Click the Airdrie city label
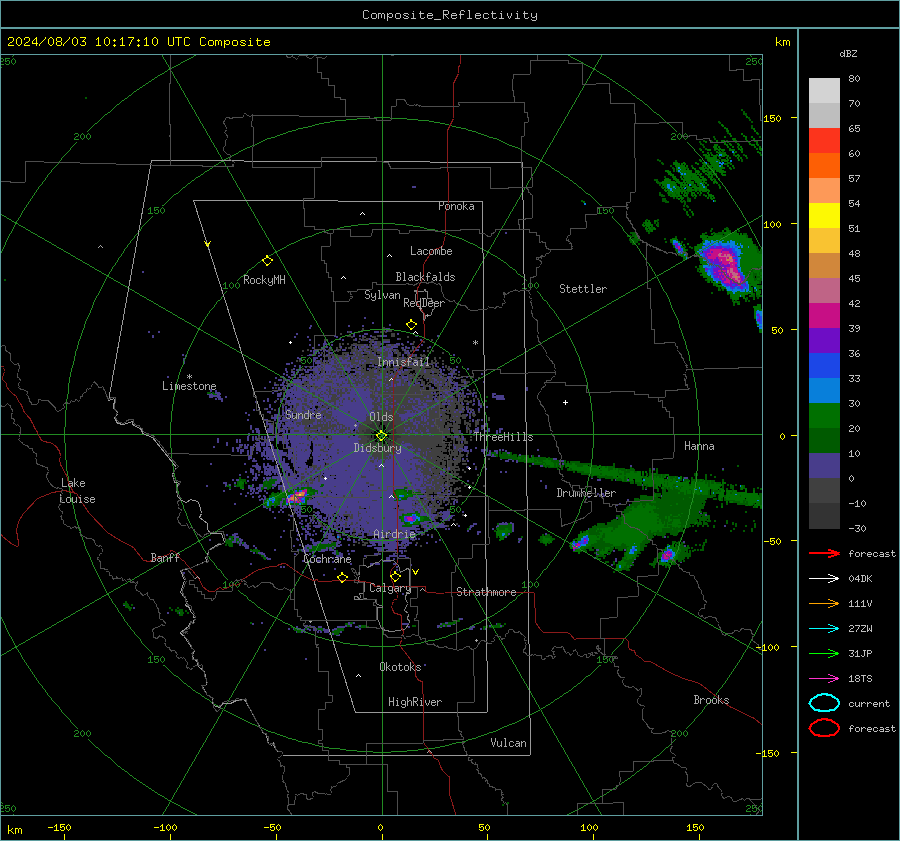 click(x=394, y=534)
